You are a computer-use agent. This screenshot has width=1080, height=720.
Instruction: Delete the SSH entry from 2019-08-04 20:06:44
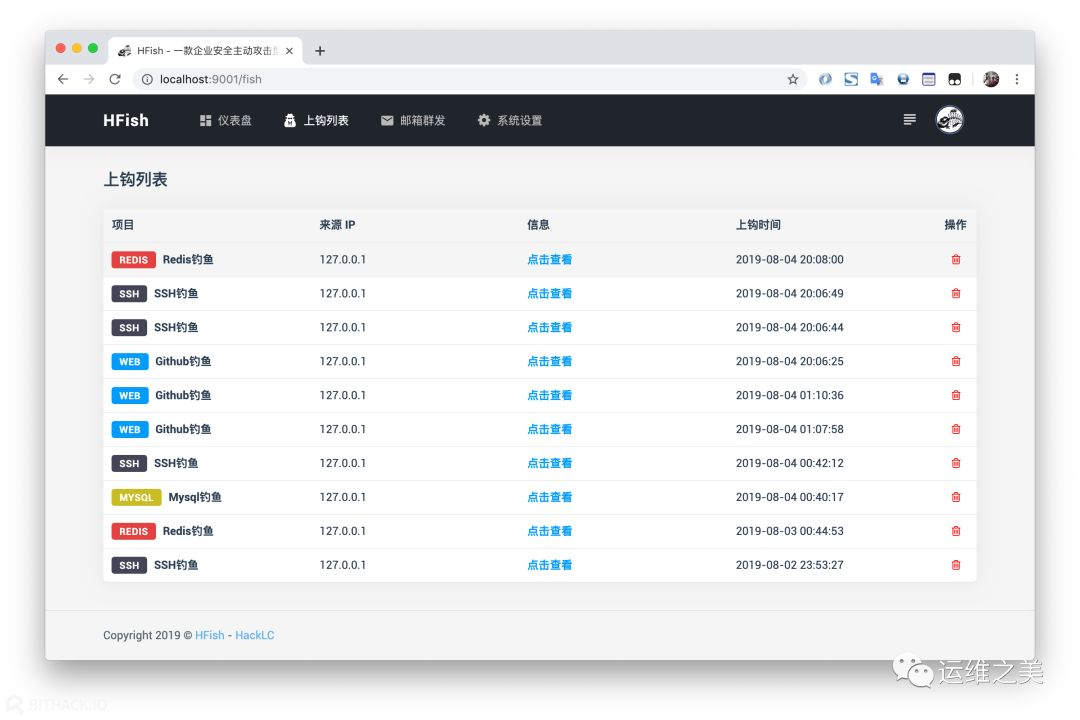955,327
